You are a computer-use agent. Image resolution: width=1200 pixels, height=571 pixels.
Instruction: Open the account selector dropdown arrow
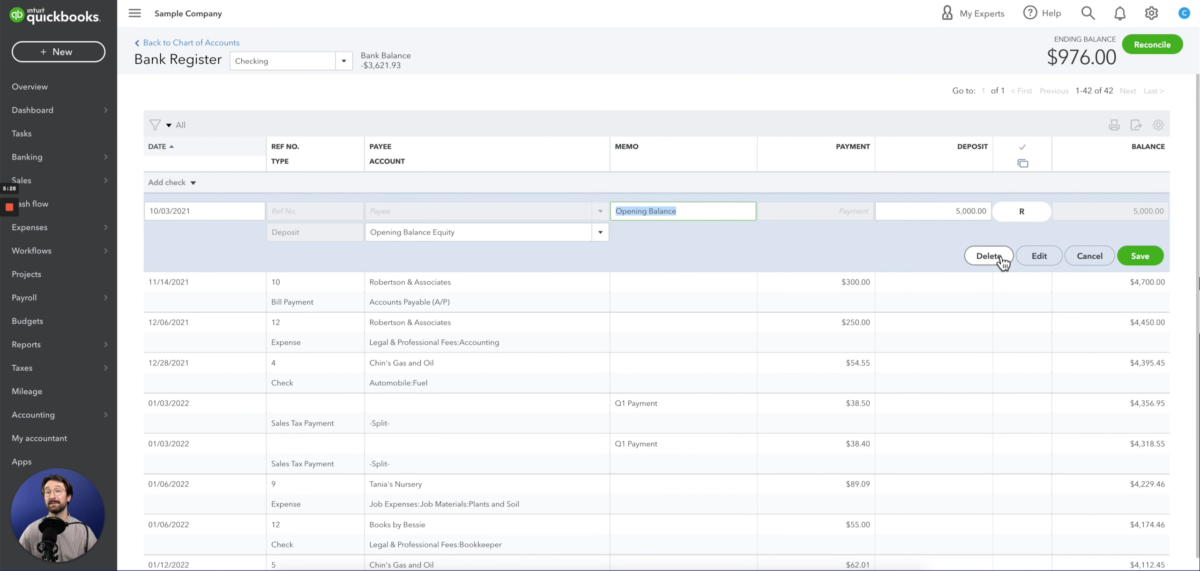click(345, 61)
